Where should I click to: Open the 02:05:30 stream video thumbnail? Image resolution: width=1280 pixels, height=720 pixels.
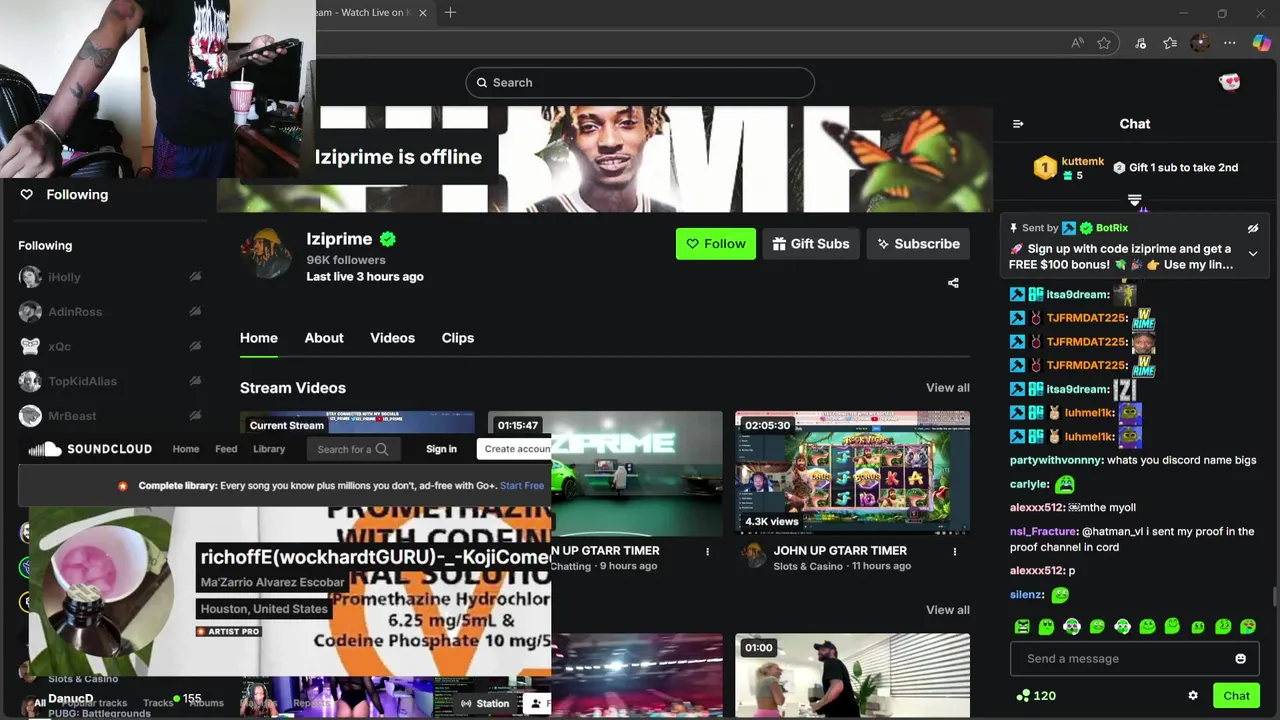pyautogui.click(x=852, y=473)
